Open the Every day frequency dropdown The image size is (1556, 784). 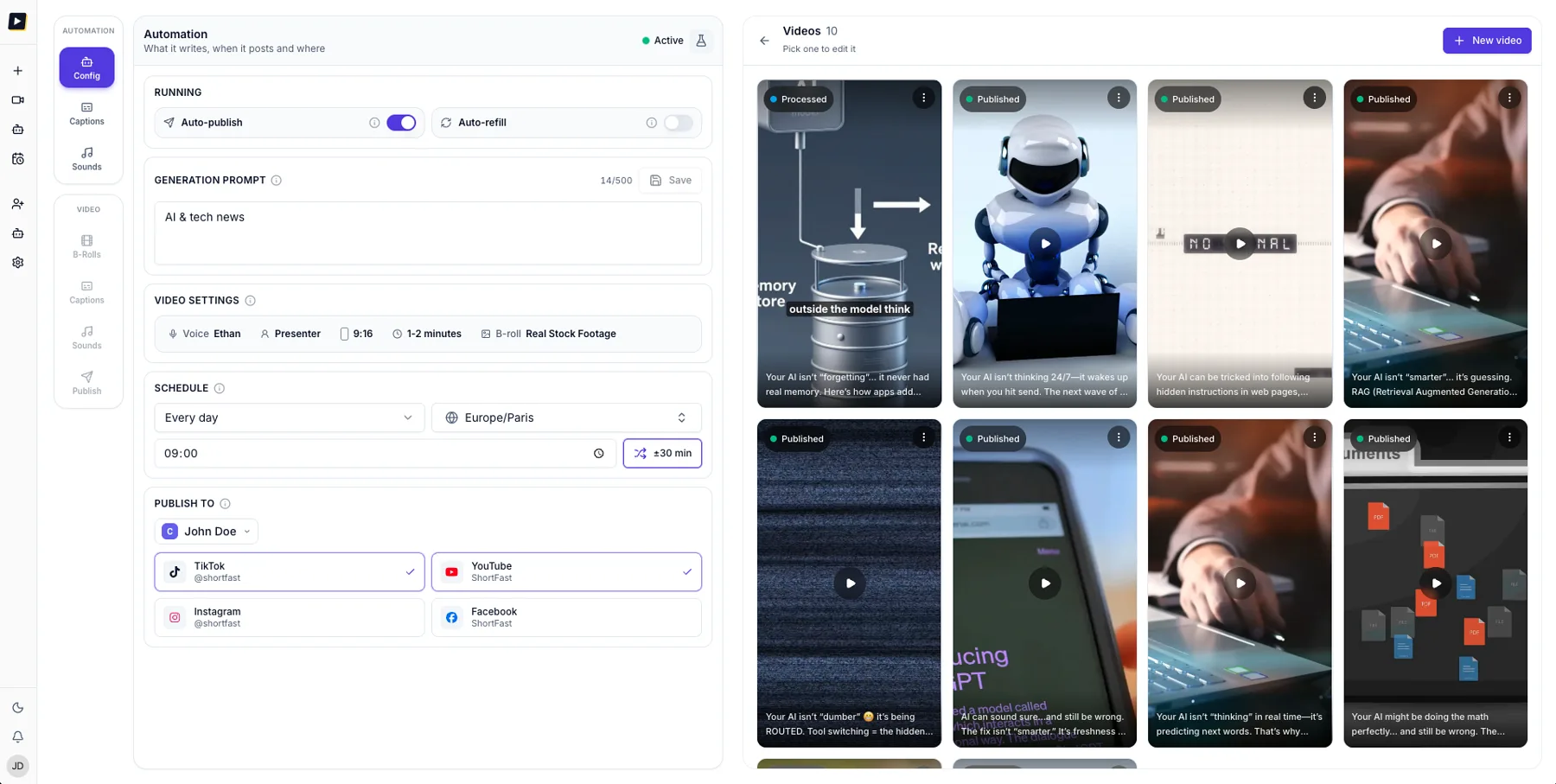[290, 417]
